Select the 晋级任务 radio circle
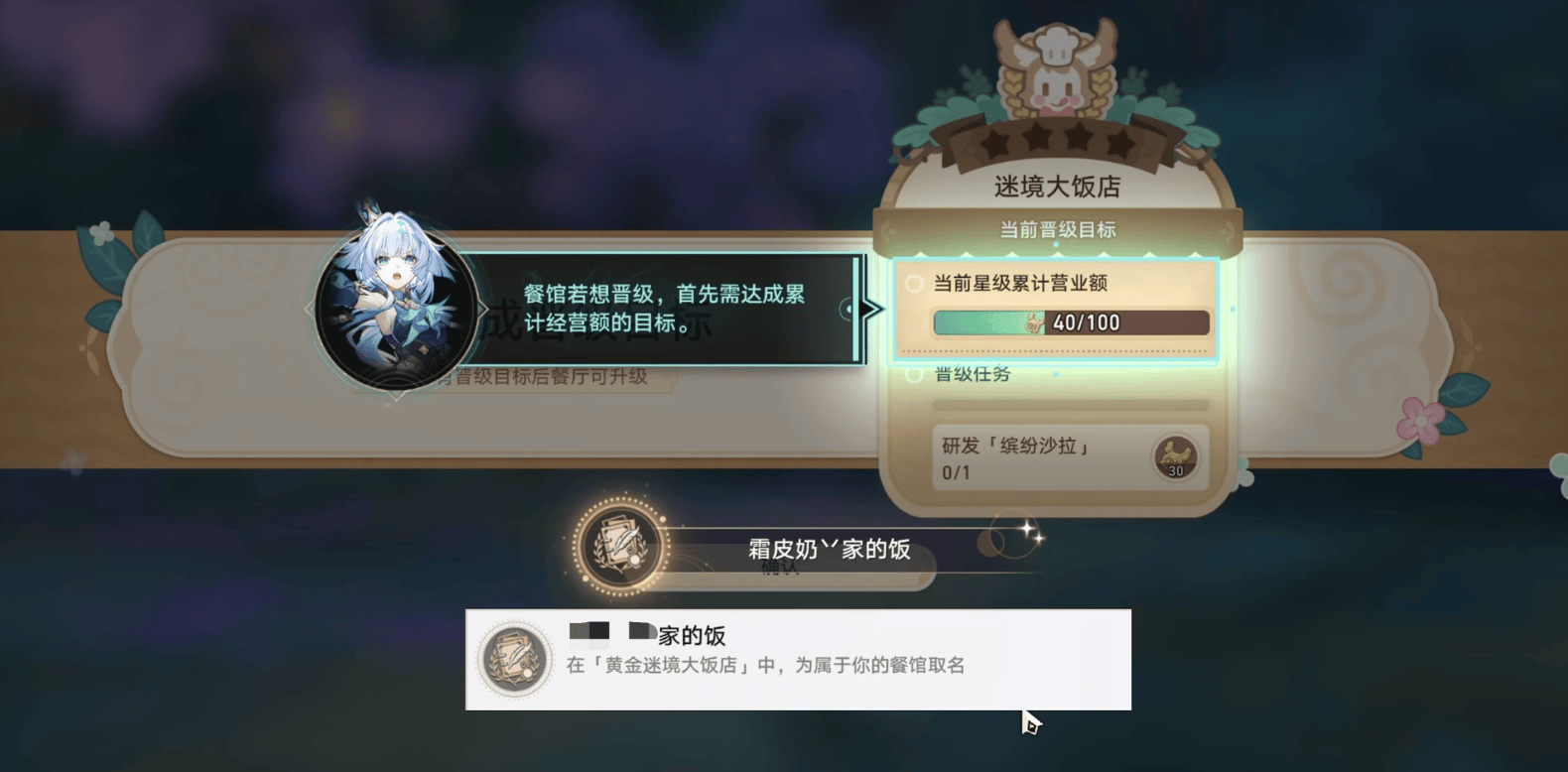 (914, 374)
